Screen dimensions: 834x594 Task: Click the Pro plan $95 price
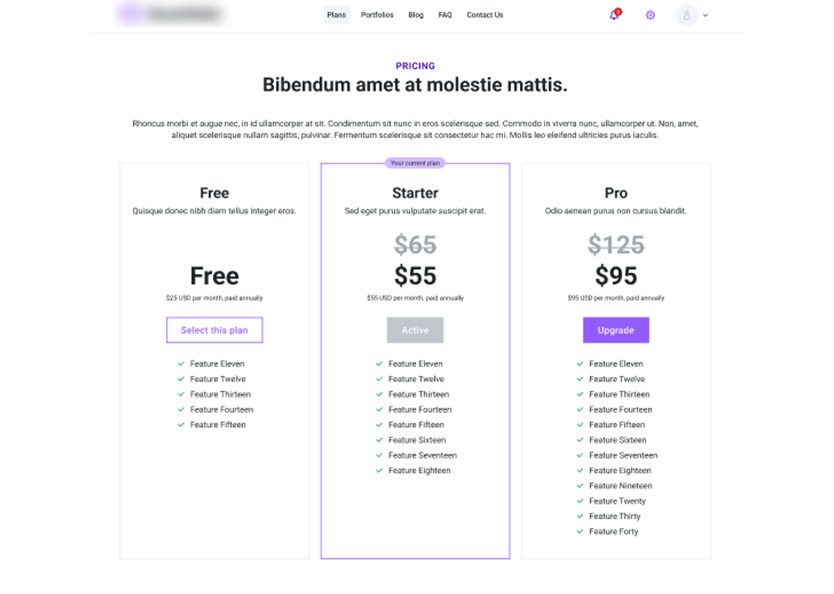point(616,276)
